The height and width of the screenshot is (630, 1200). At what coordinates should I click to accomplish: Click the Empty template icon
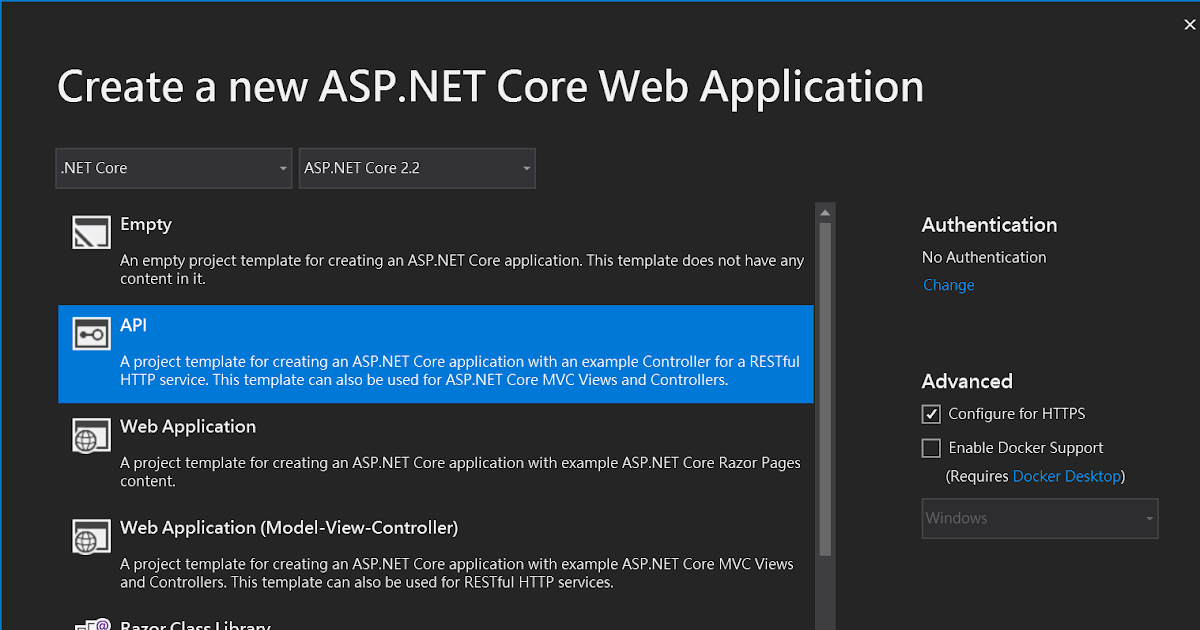click(x=91, y=232)
